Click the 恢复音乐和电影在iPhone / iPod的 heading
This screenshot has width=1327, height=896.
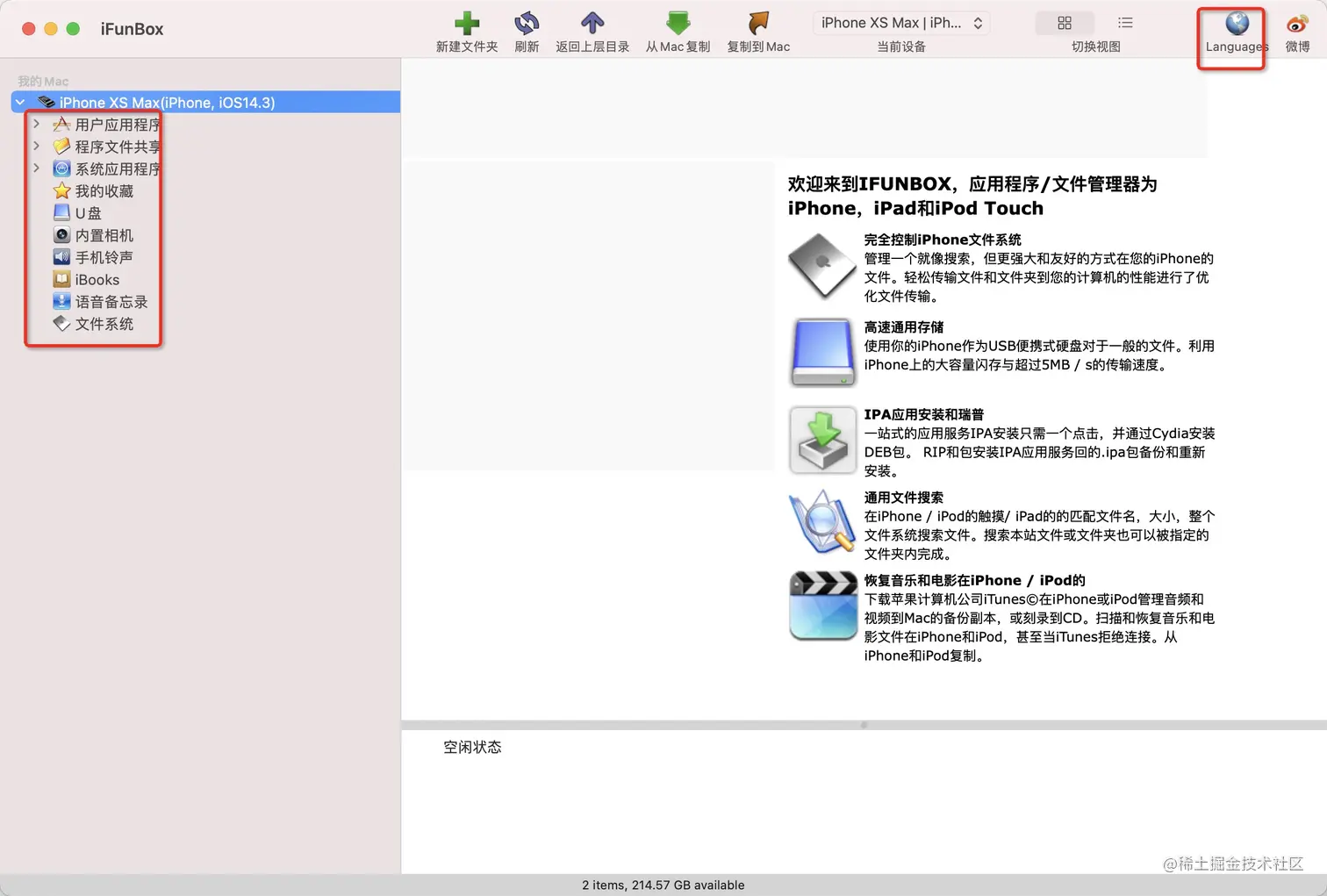974,580
